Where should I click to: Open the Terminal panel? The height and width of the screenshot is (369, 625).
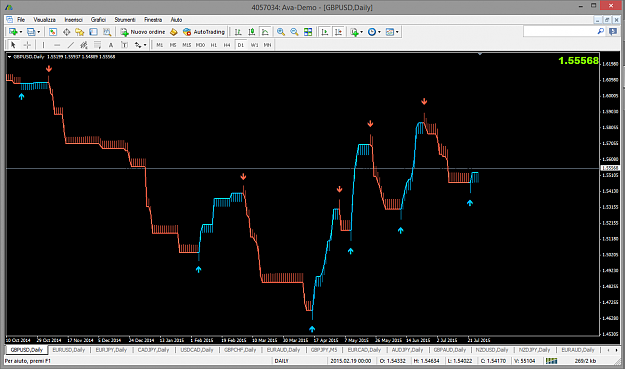(93, 32)
